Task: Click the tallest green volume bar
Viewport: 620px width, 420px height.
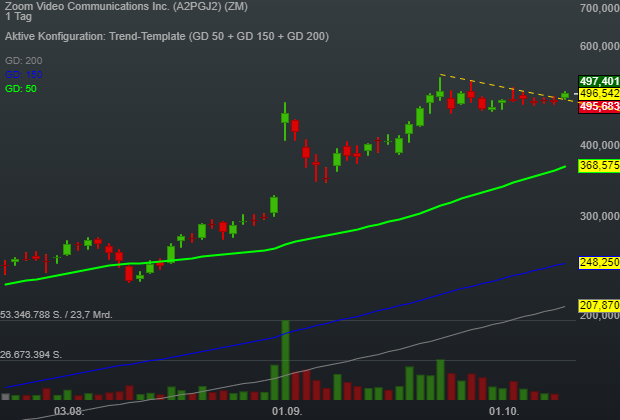Action: 285,360
